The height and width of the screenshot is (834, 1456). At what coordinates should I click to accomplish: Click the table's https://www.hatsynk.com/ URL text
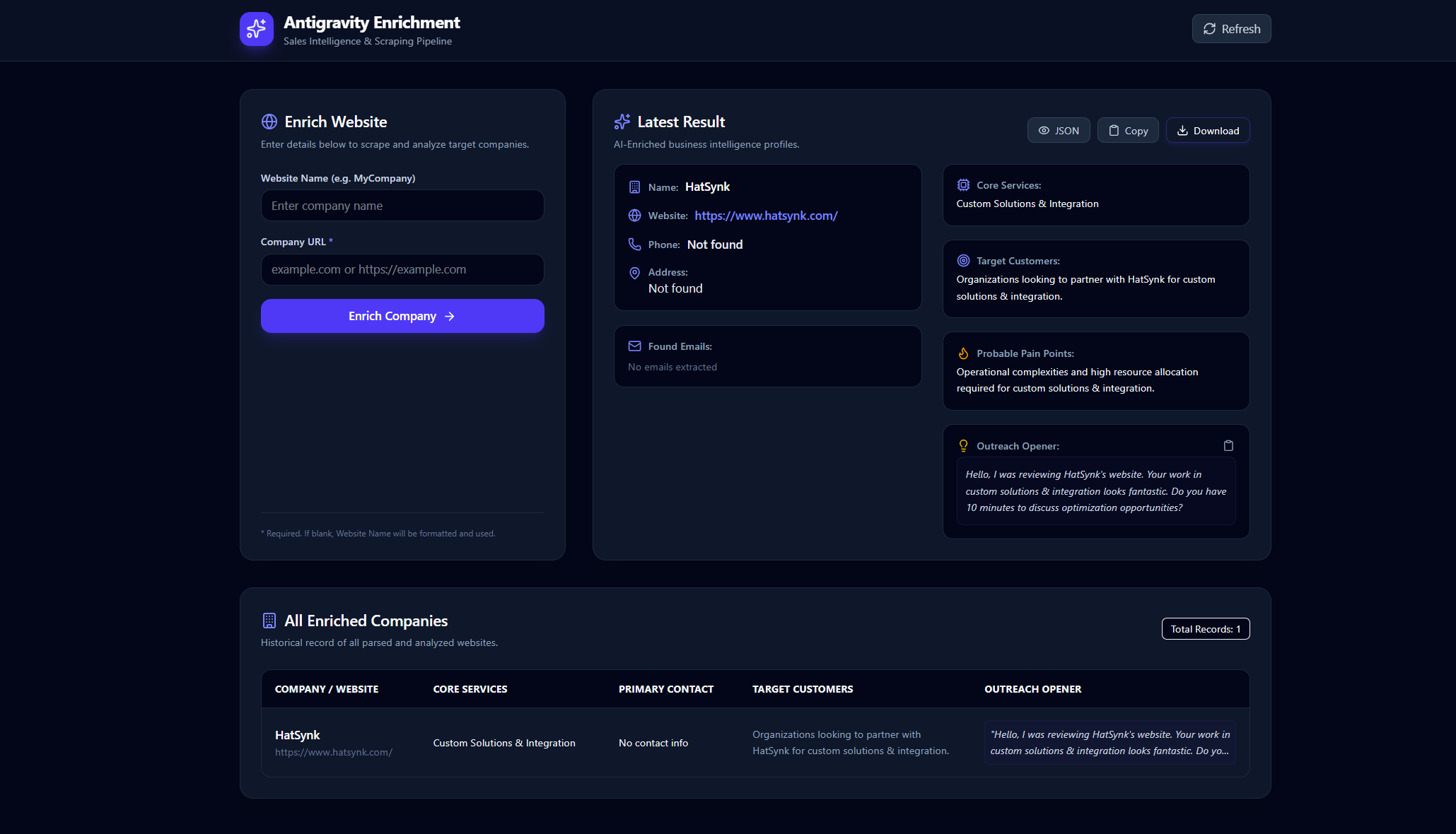pyautogui.click(x=334, y=752)
